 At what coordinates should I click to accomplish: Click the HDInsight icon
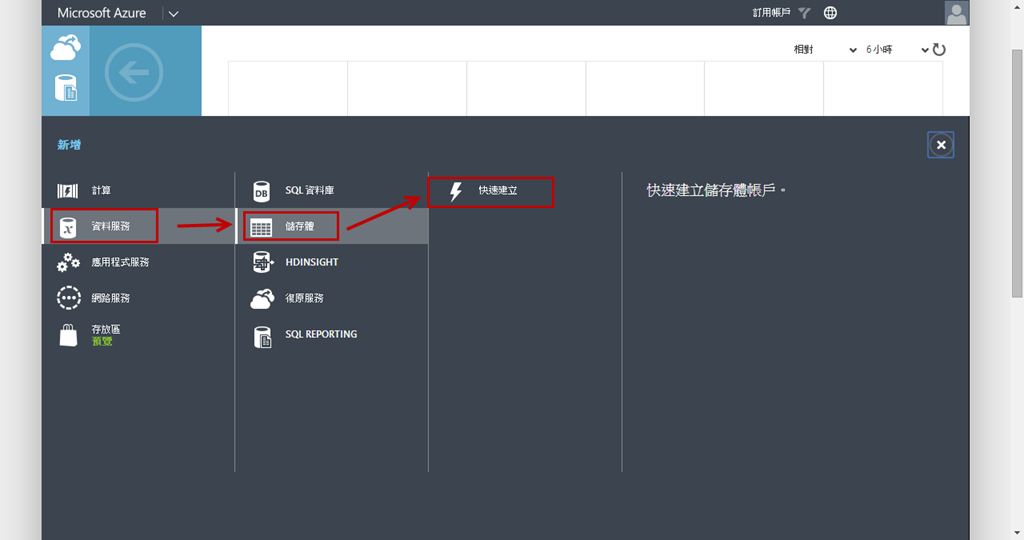(x=262, y=262)
